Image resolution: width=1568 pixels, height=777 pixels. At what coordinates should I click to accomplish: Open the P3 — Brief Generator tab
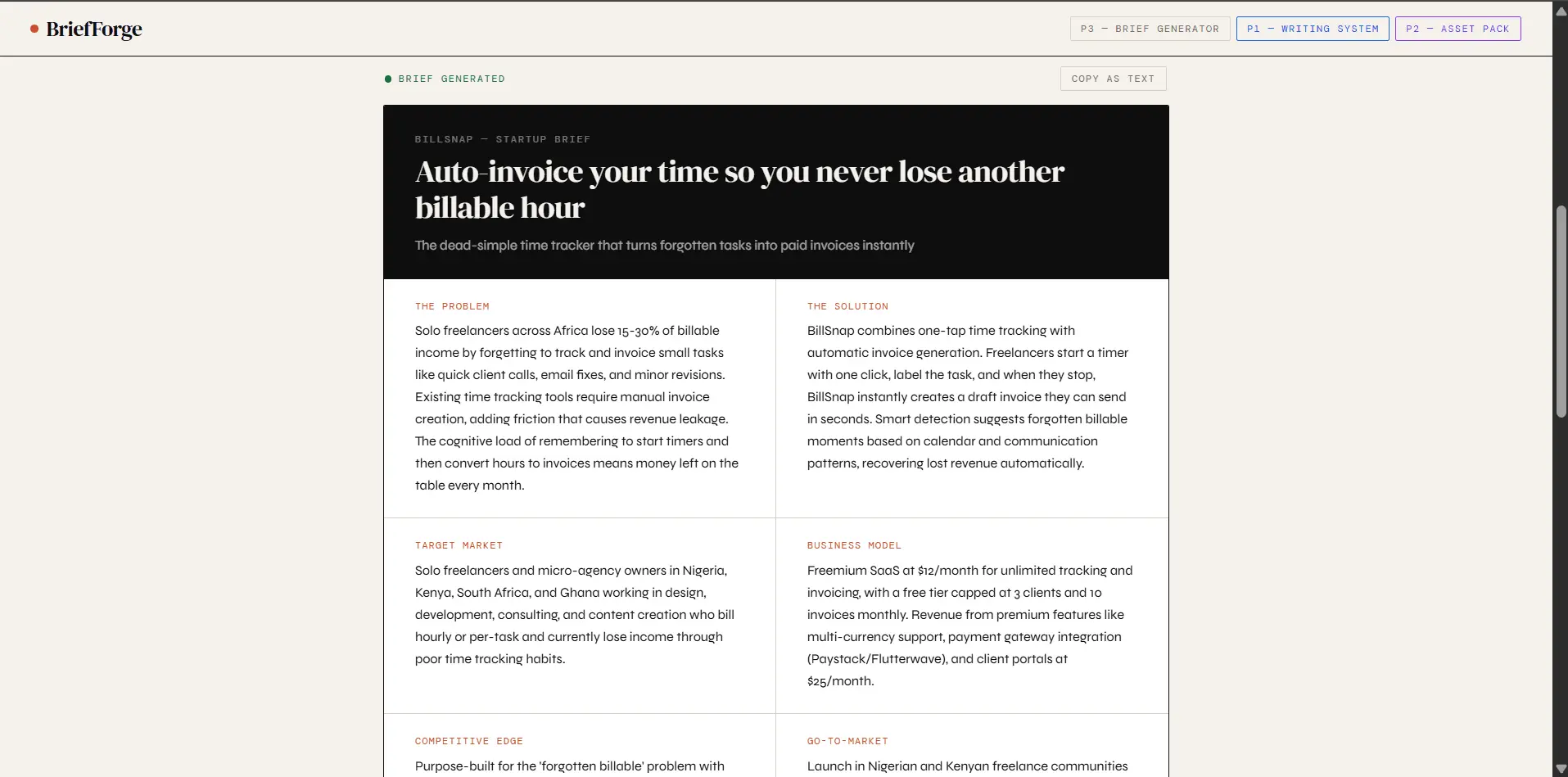pyautogui.click(x=1150, y=29)
